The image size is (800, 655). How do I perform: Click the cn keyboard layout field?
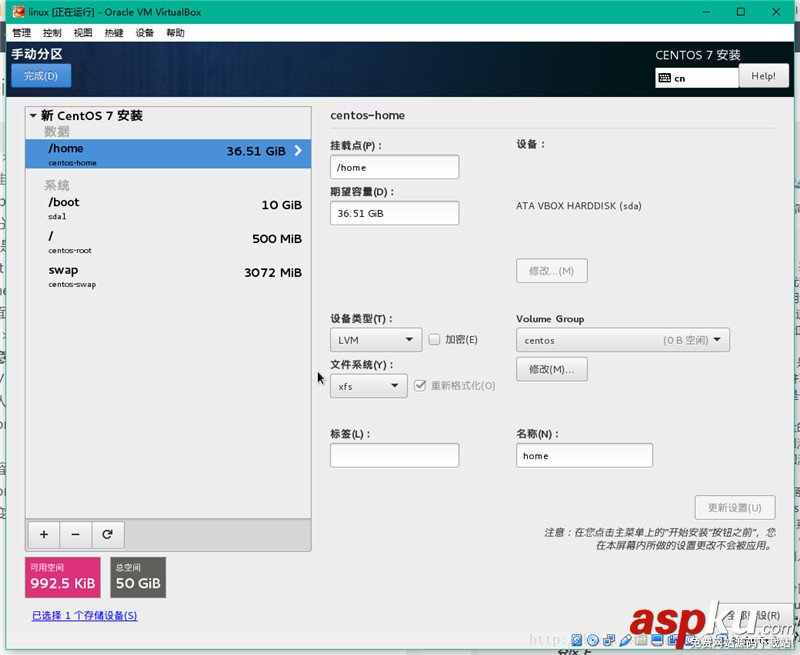click(697, 78)
